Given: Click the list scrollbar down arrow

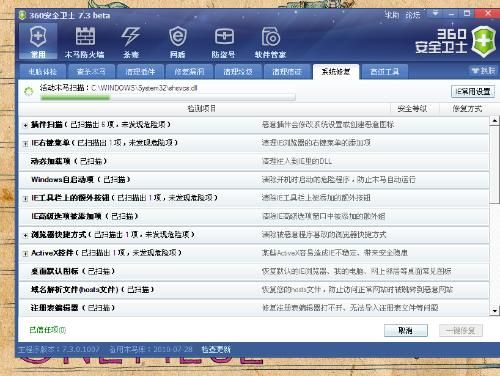Looking at the screenshot, I should [495, 311].
